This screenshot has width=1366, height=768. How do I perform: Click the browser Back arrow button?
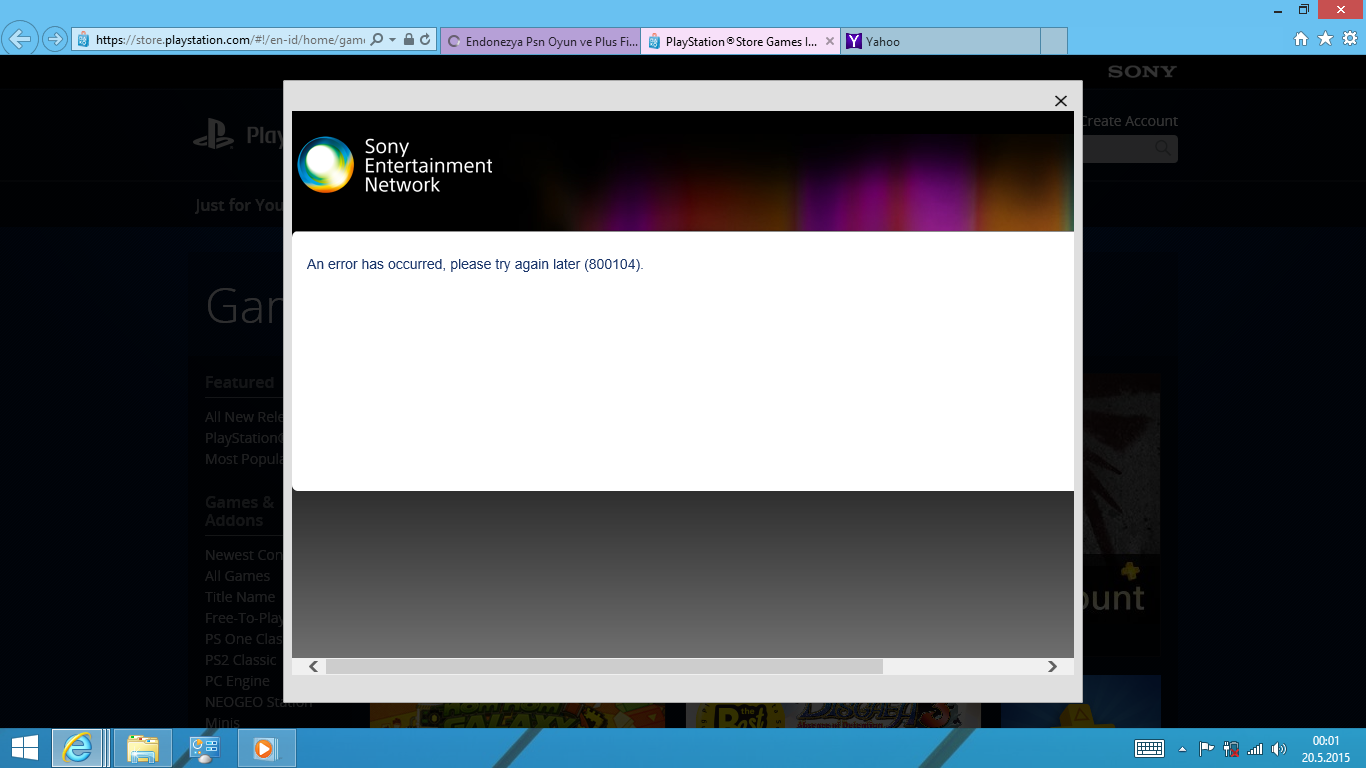tap(20, 40)
